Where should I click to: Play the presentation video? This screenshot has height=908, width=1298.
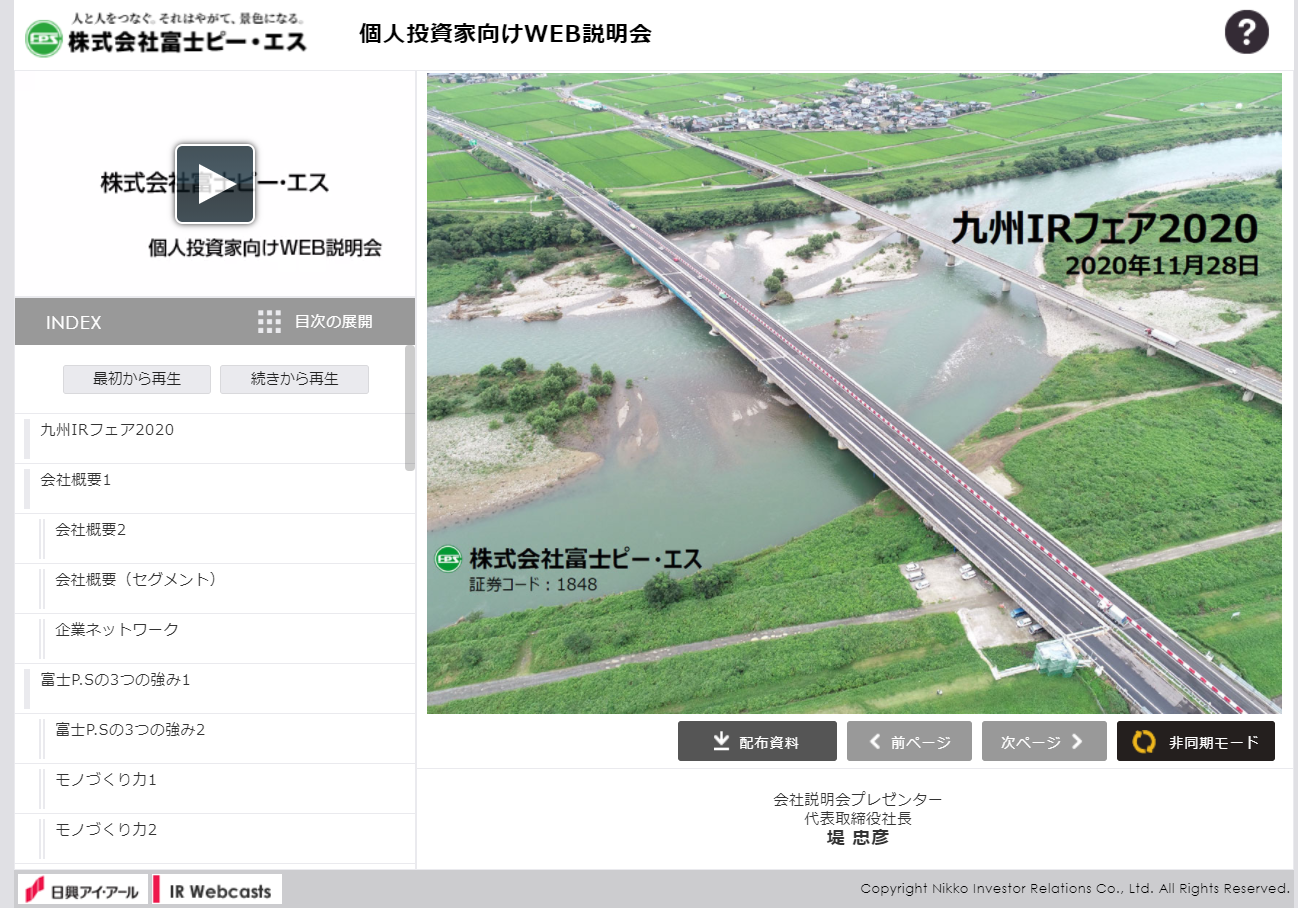(x=215, y=184)
